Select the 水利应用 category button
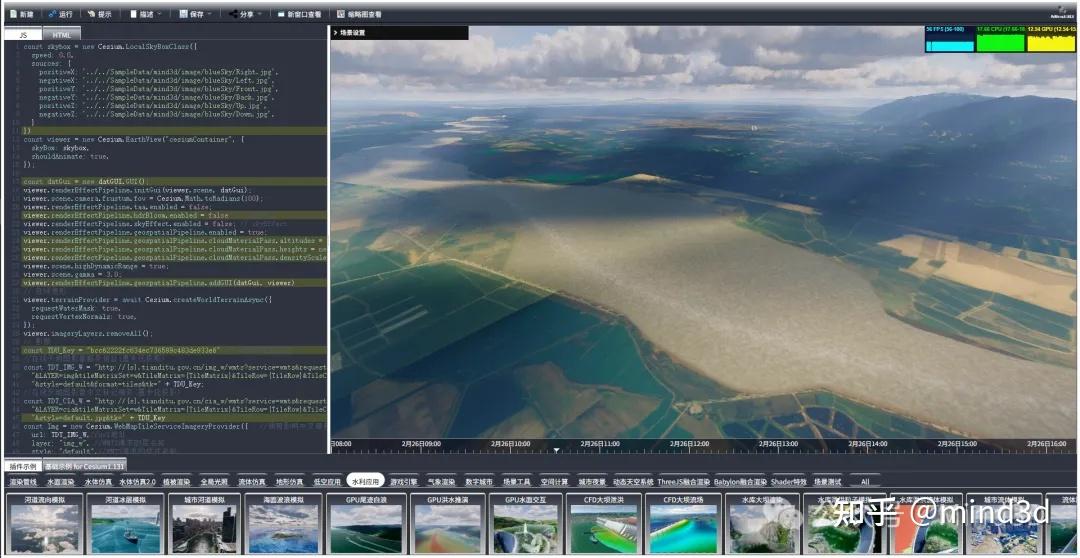Screen dimensions: 1080x558 coord(365,482)
